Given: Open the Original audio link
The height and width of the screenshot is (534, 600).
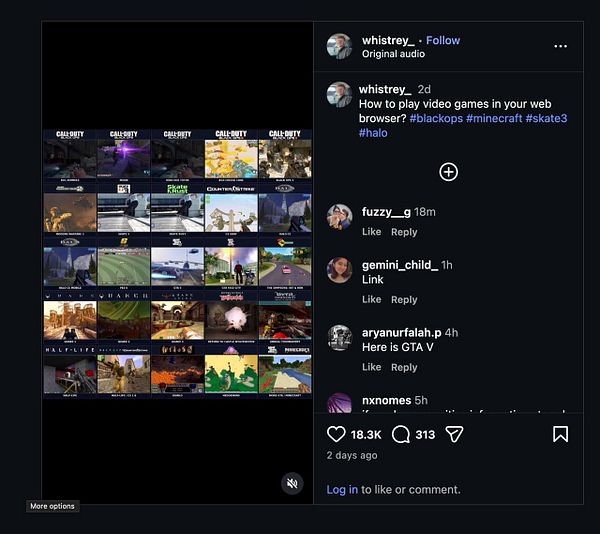Looking at the screenshot, I should click(x=393, y=54).
